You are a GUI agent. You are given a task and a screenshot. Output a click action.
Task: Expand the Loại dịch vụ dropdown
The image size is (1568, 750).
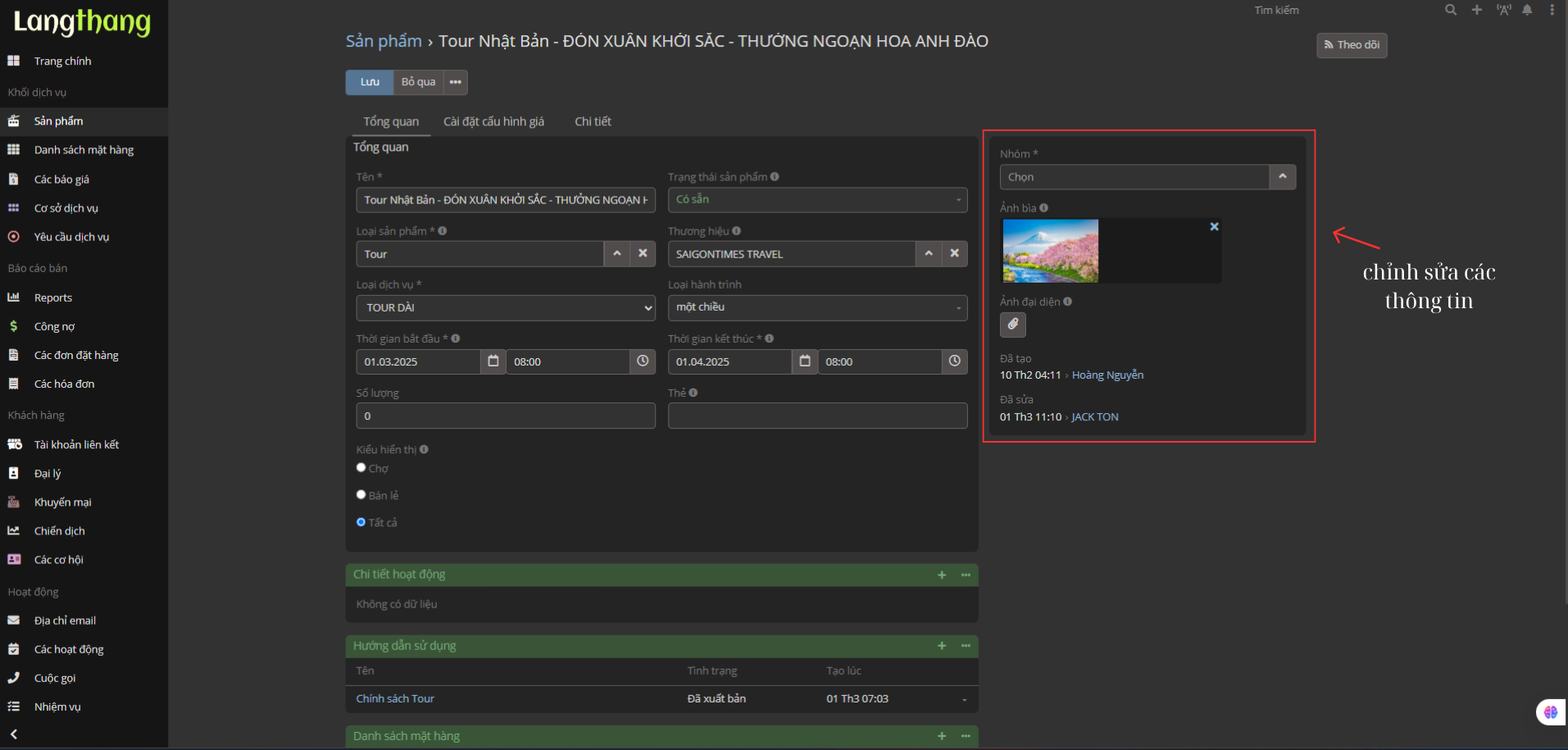[505, 308]
